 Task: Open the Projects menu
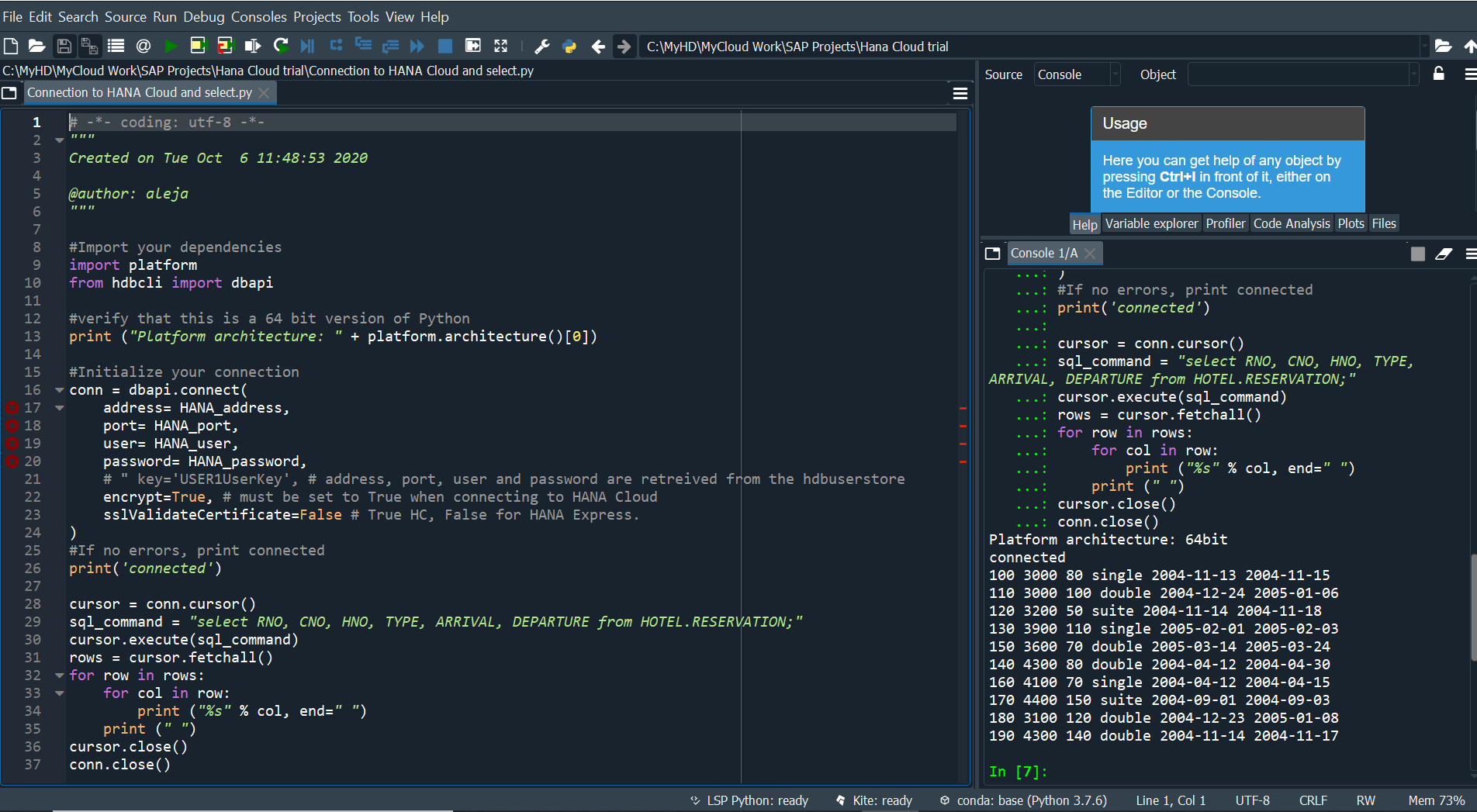pyautogui.click(x=317, y=16)
